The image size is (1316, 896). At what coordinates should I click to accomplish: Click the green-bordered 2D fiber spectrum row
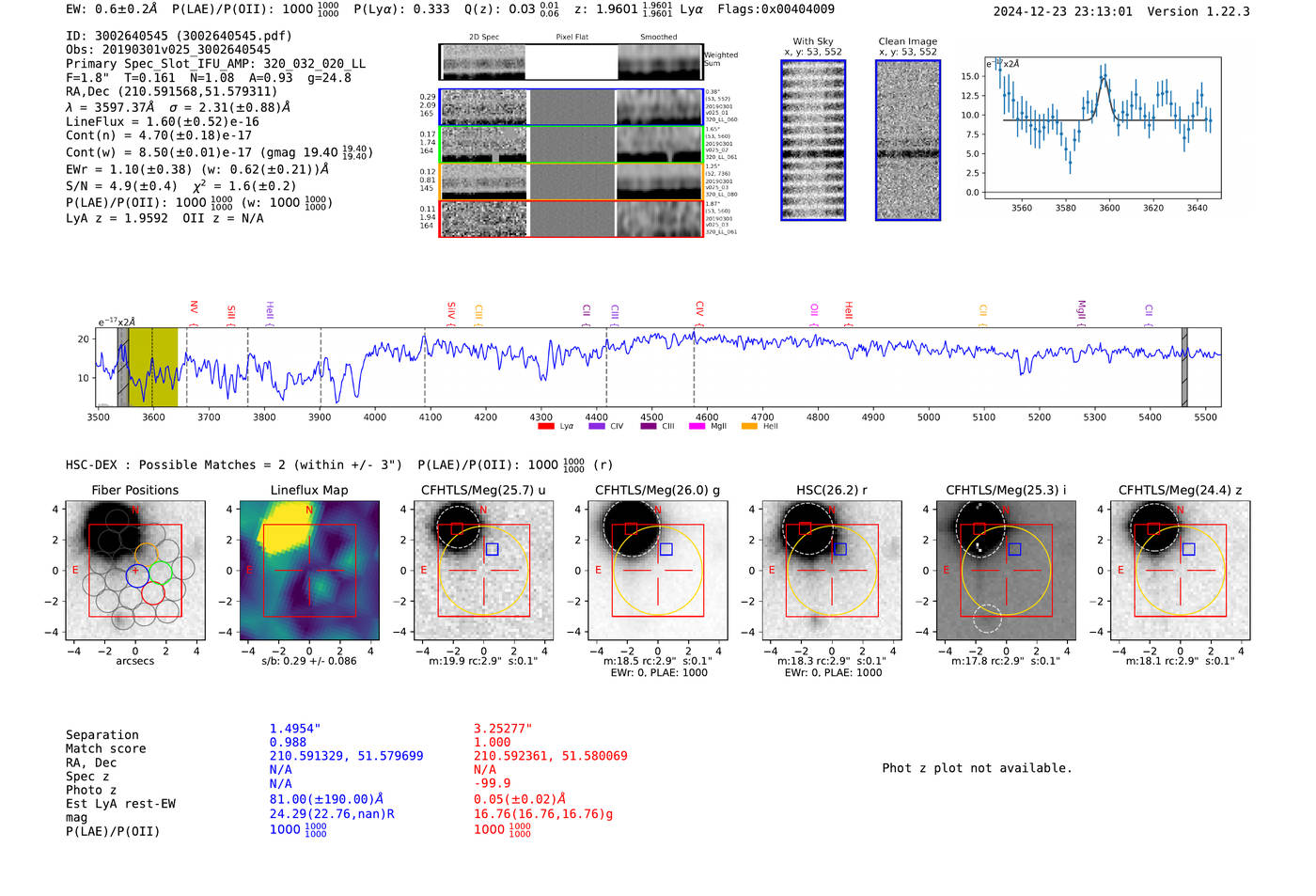point(571,144)
